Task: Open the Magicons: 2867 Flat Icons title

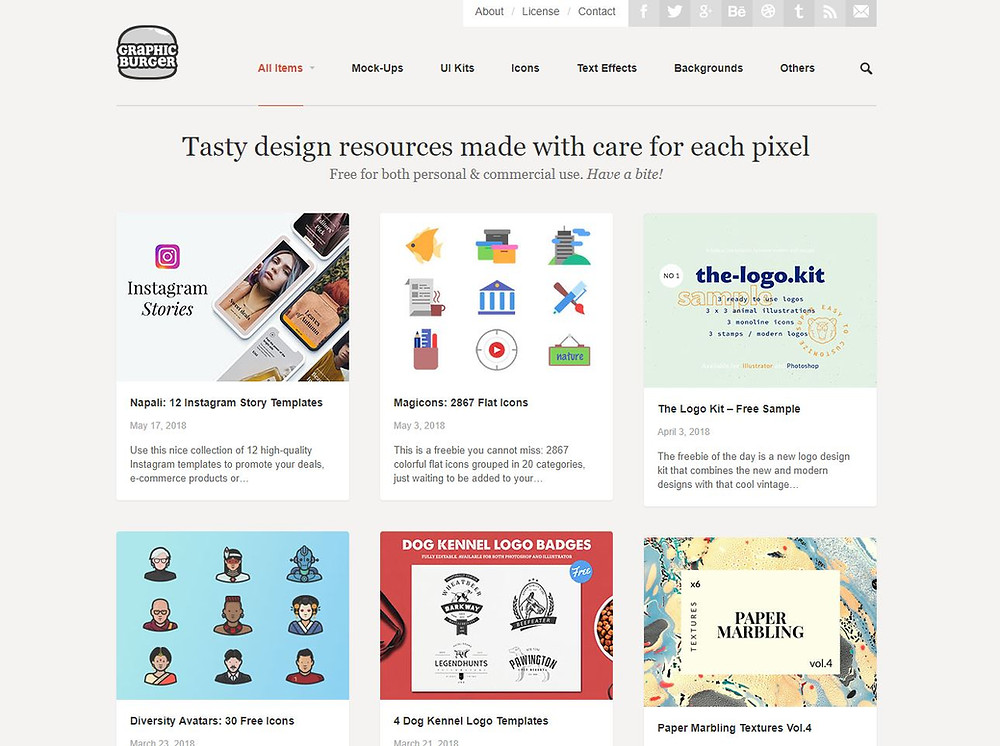Action: click(x=460, y=403)
